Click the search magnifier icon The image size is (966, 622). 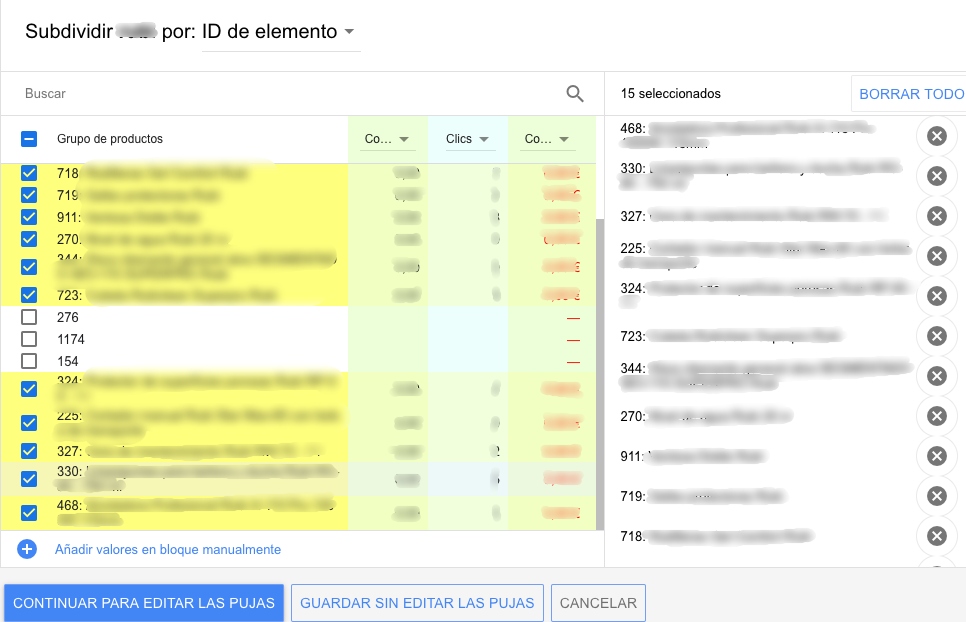[x=575, y=94]
